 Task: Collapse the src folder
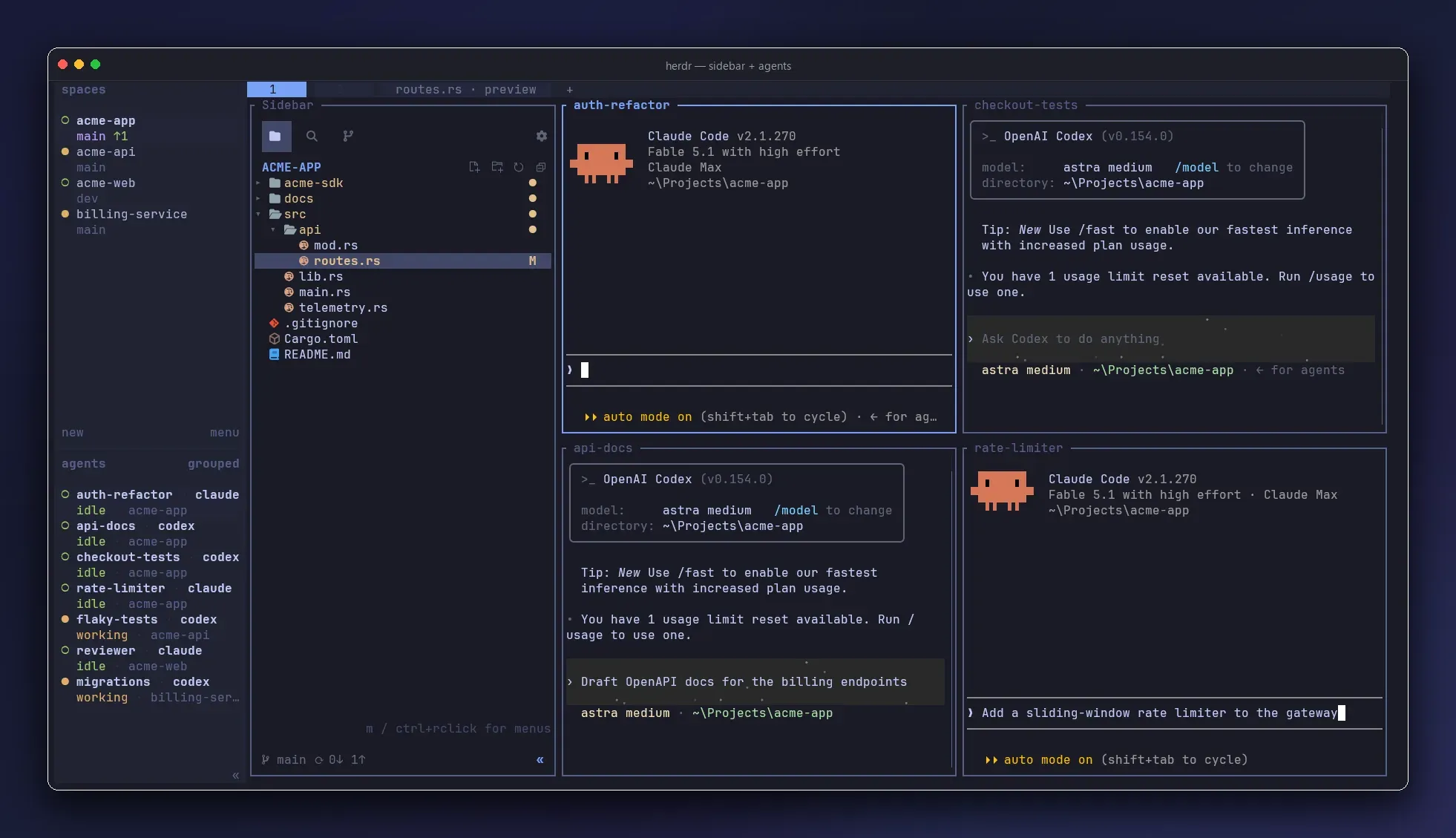(258, 214)
